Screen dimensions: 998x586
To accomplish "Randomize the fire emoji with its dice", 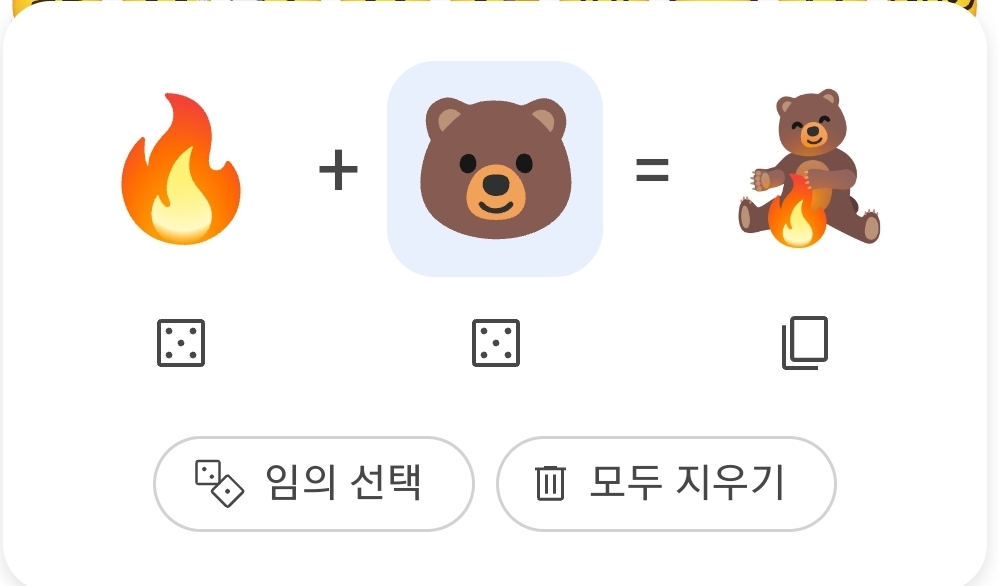I will point(181,343).
